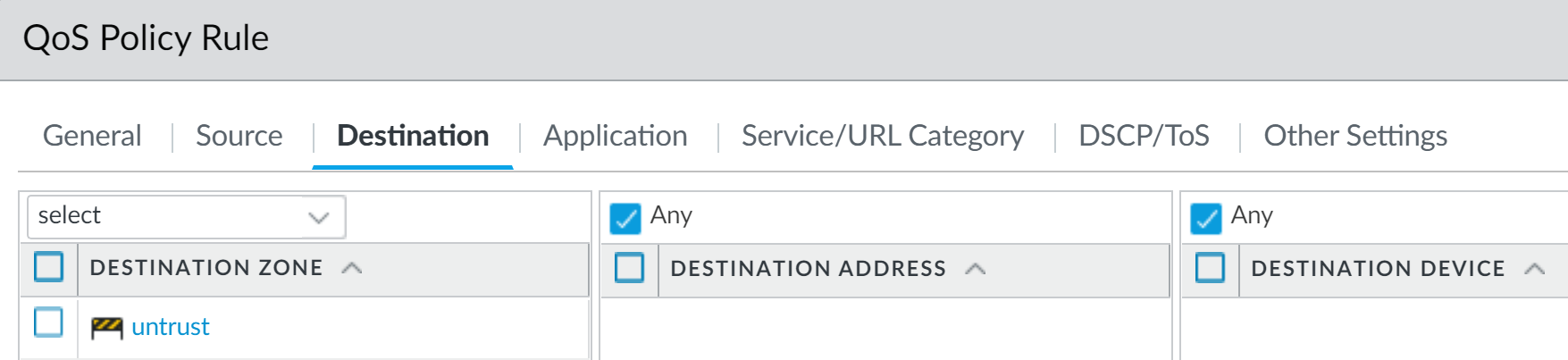
Task: Sort by Destination Device arrow icon
Action: click(1535, 269)
